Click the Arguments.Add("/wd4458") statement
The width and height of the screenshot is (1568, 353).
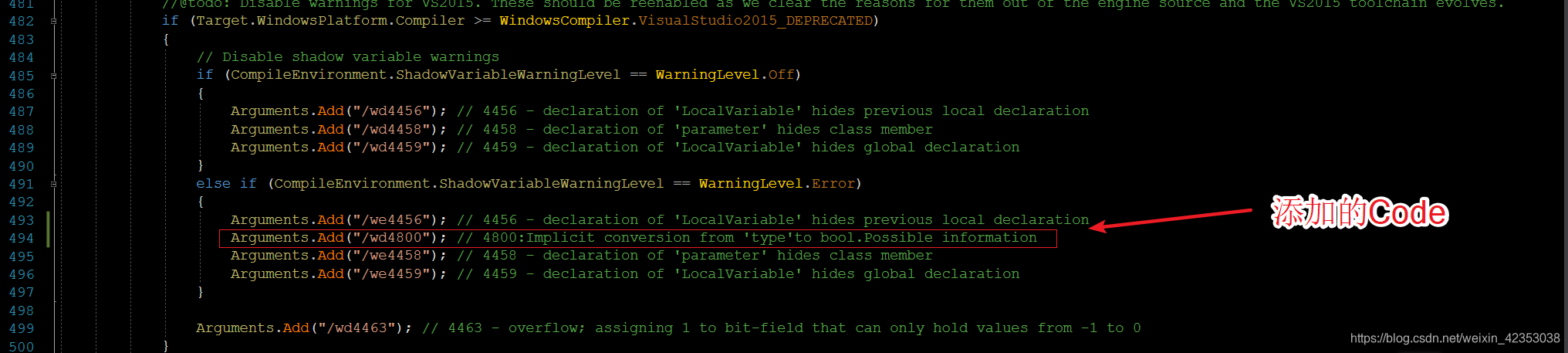point(338,130)
